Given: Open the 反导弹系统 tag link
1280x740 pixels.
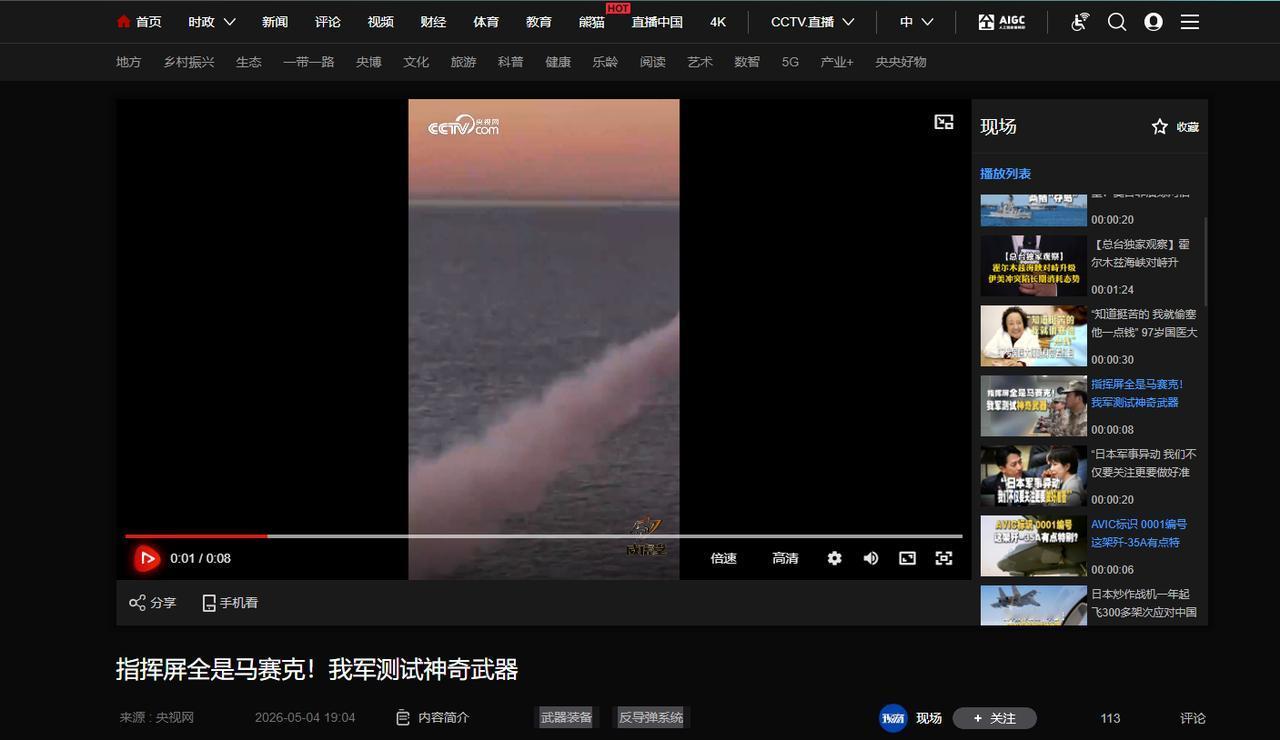Looking at the screenshot, I should click(651, 717).
